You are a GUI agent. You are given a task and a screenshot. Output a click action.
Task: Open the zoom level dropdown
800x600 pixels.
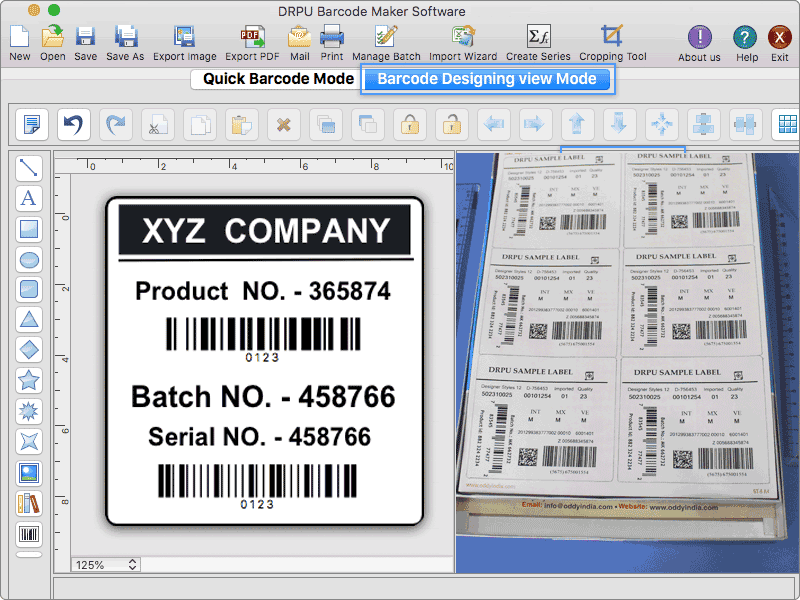tap(104, 564)
